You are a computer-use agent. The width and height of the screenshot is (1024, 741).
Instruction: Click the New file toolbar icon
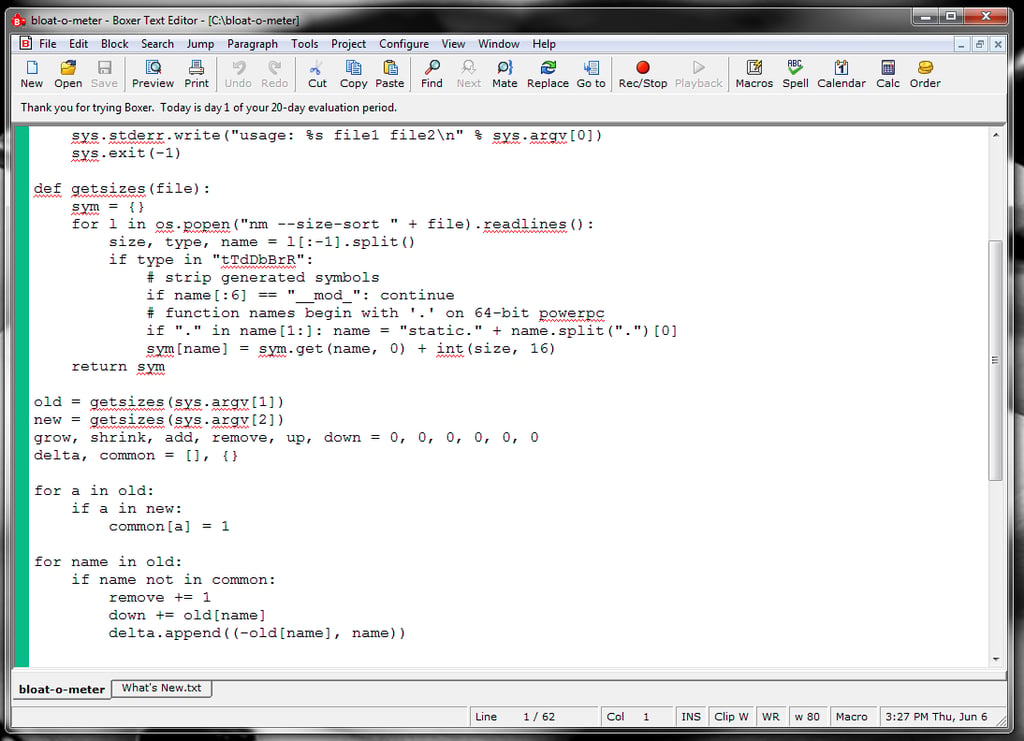31,74
